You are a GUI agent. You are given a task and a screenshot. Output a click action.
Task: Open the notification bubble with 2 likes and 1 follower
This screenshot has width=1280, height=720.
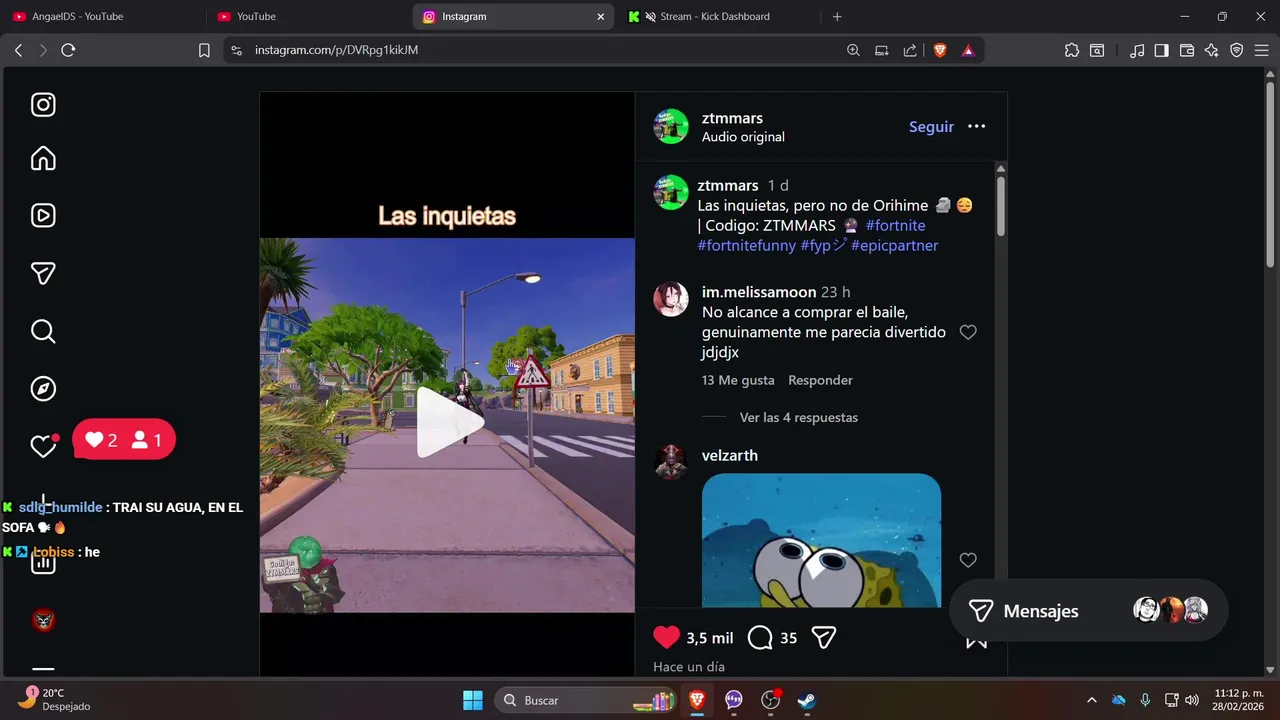(x=124, y=439)
